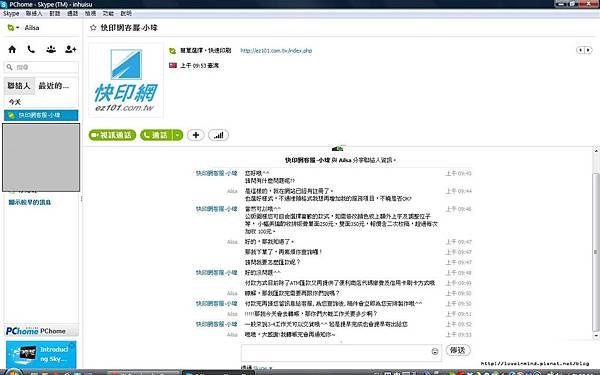Click the green status icon in profile
The image size is (600, 375).
[173, 51]
